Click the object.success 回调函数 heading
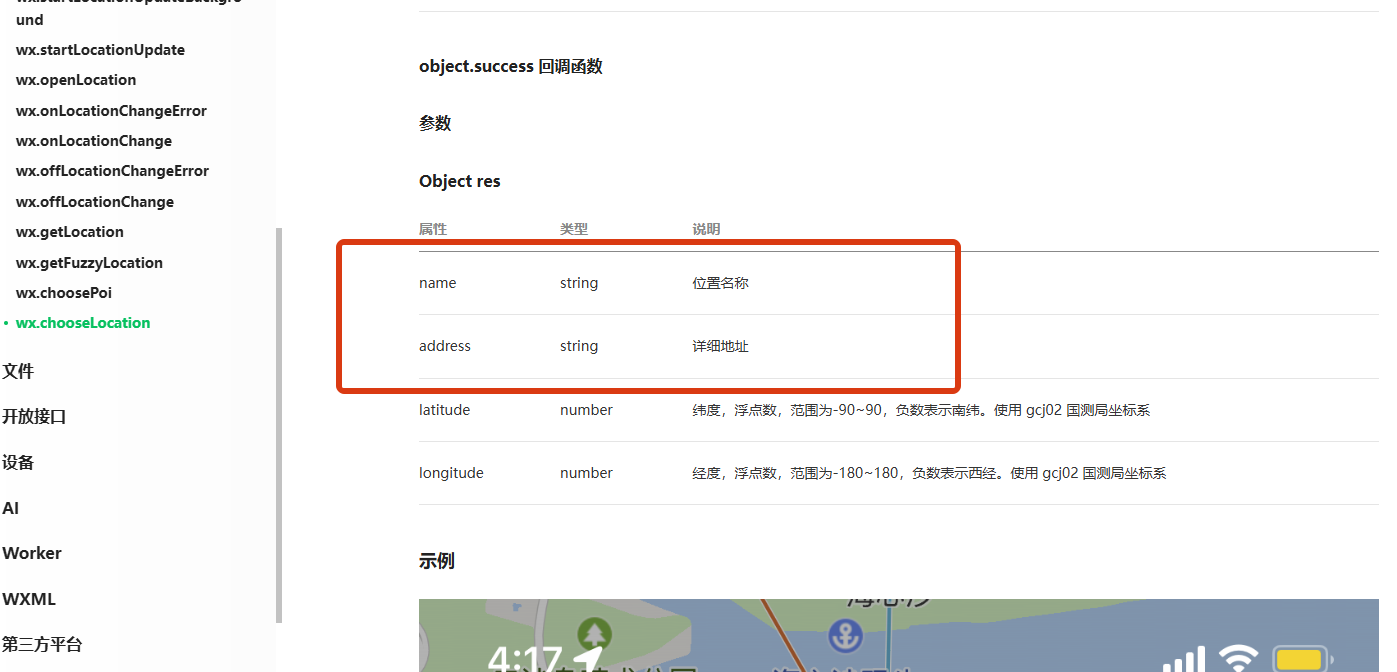Image resolution: width=1397 pixels, height=672 pixels. click(510, 67)
